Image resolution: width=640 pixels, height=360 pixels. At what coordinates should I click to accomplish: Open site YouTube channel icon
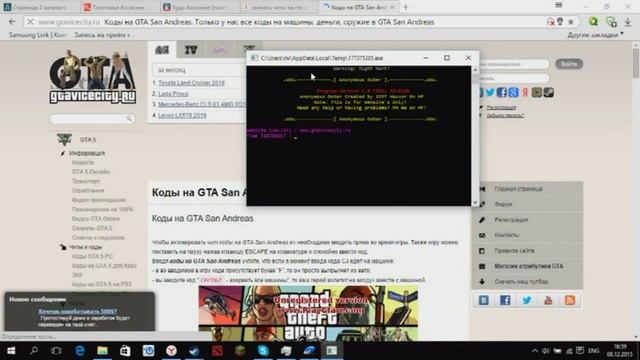point(548,300)
